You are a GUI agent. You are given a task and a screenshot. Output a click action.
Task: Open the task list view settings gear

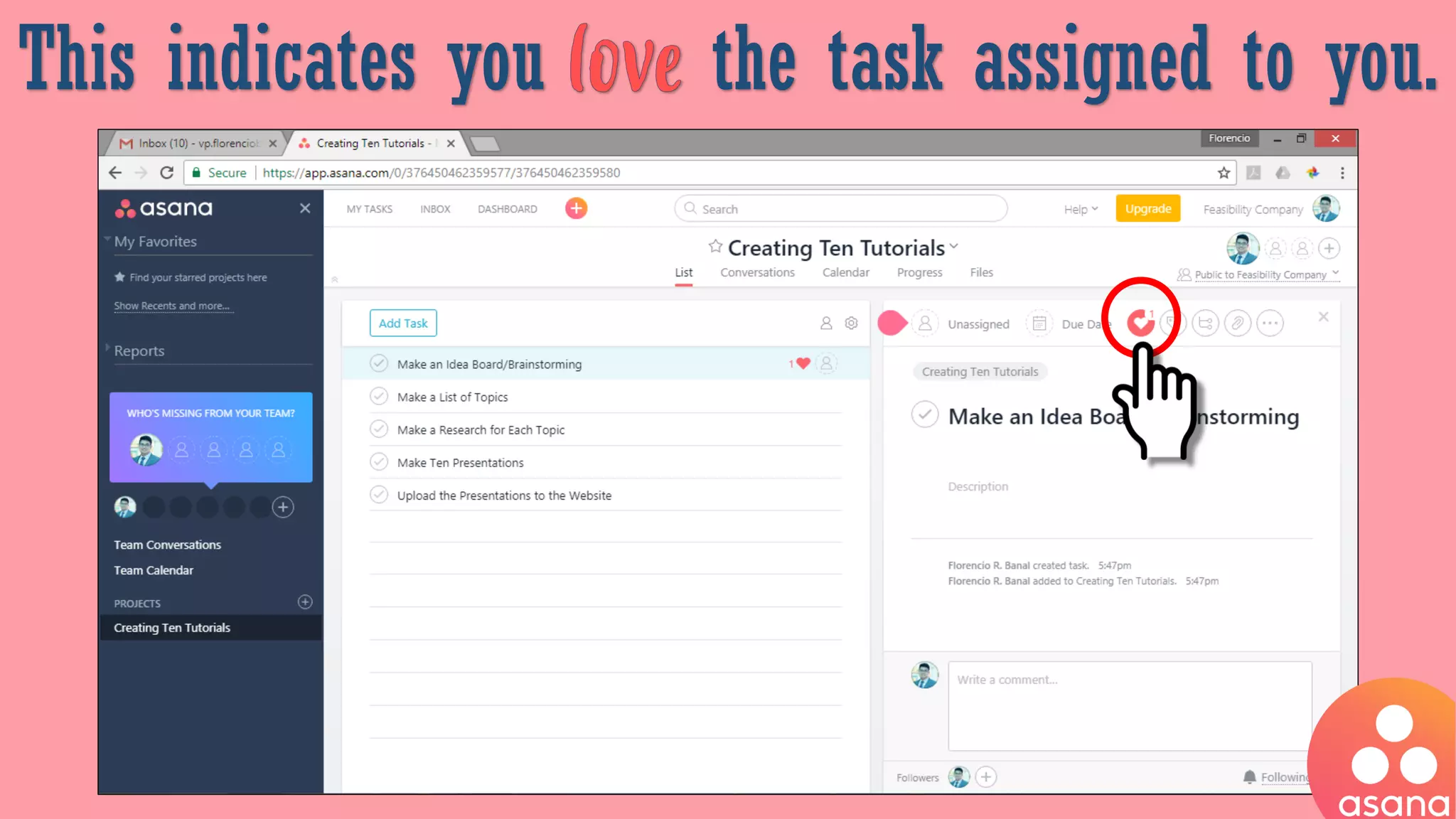tap(851, 323)
